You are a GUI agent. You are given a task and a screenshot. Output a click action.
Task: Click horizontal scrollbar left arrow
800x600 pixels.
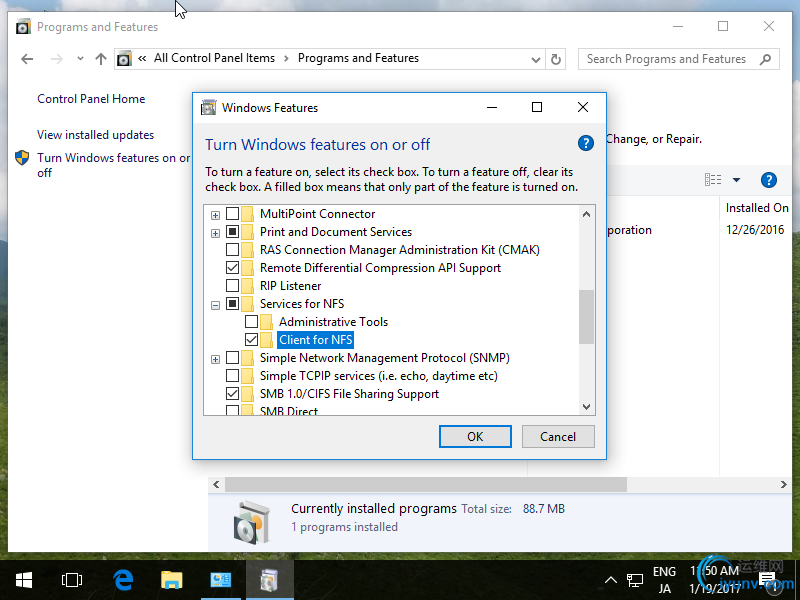point(216,485)
